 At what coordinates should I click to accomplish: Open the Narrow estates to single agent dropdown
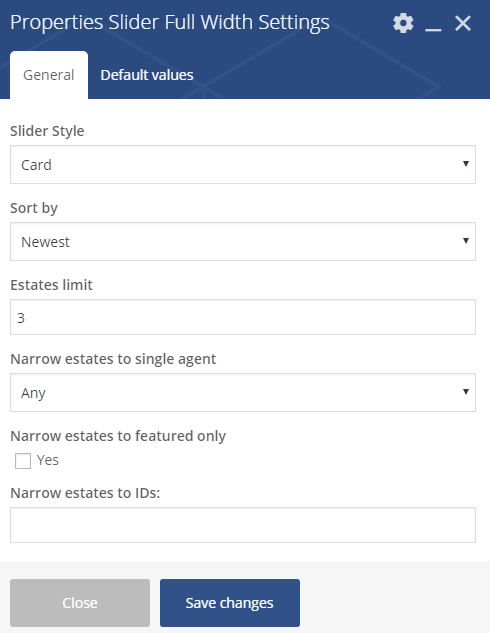point(243,392)
